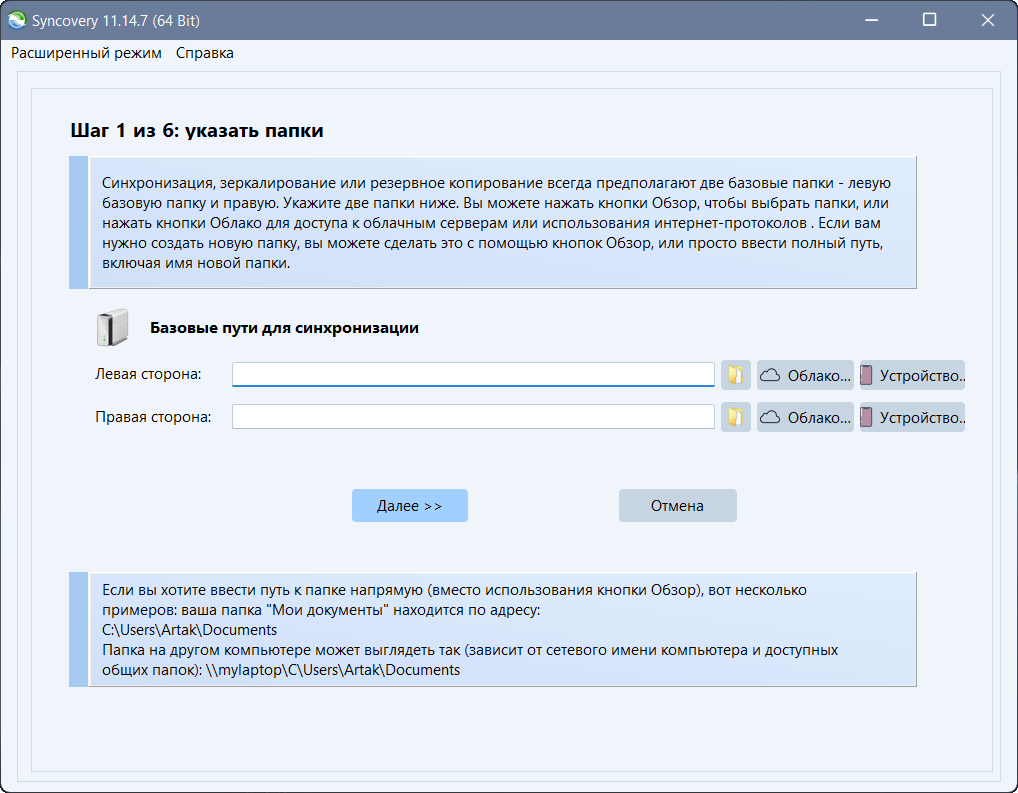Viewport: 1018px width, 793px height.
Task: Click the Левая сторона label
Action: 148,374
